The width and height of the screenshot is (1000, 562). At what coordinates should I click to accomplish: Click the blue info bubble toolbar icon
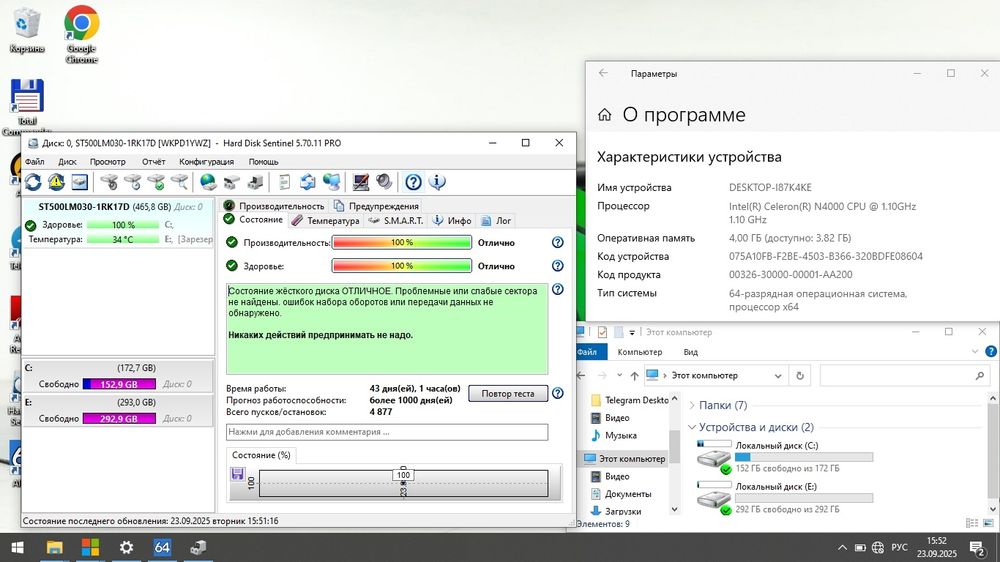click(x=438, y=182)
